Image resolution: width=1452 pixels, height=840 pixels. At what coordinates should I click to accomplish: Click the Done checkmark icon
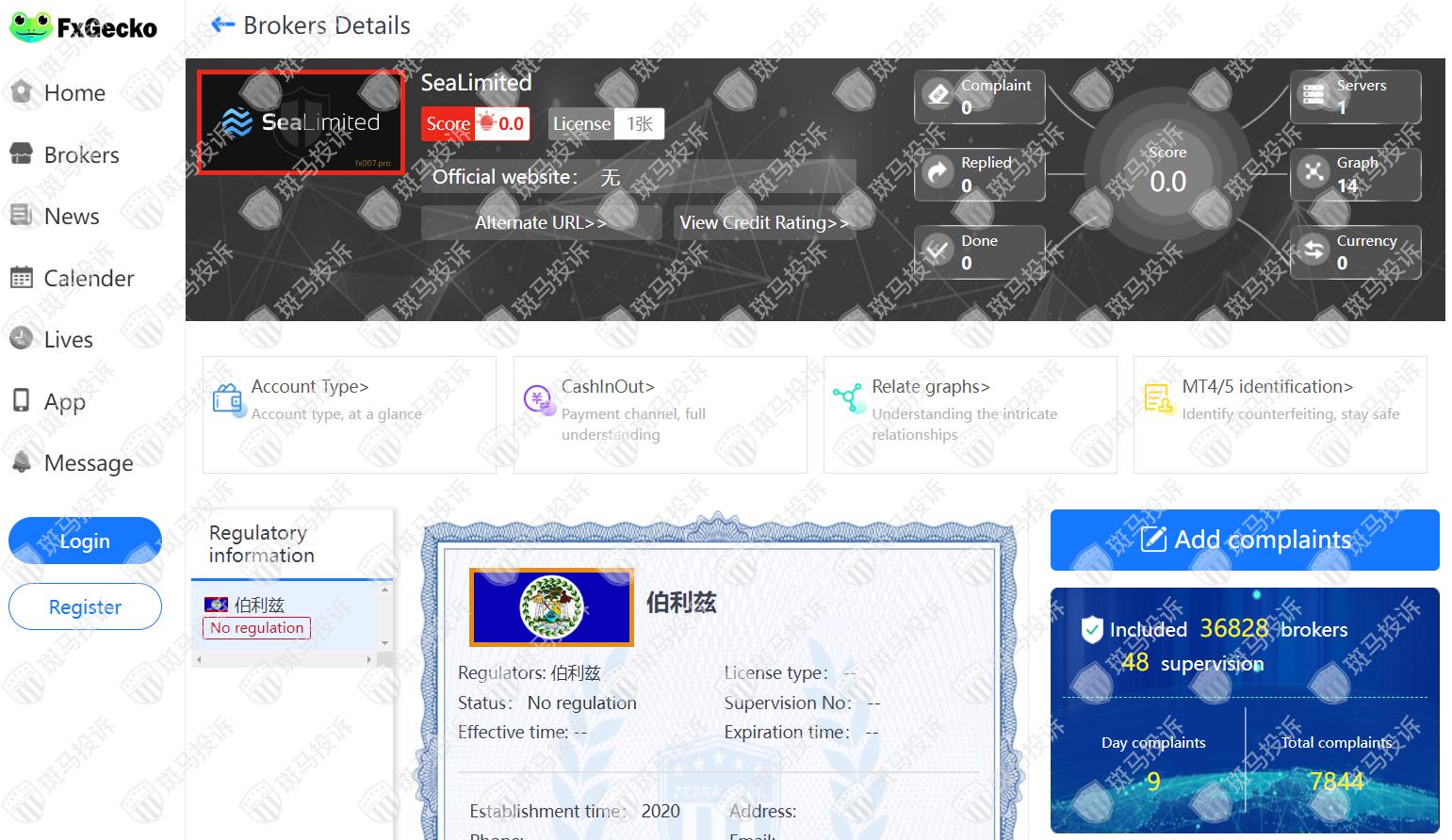[938, 250]
